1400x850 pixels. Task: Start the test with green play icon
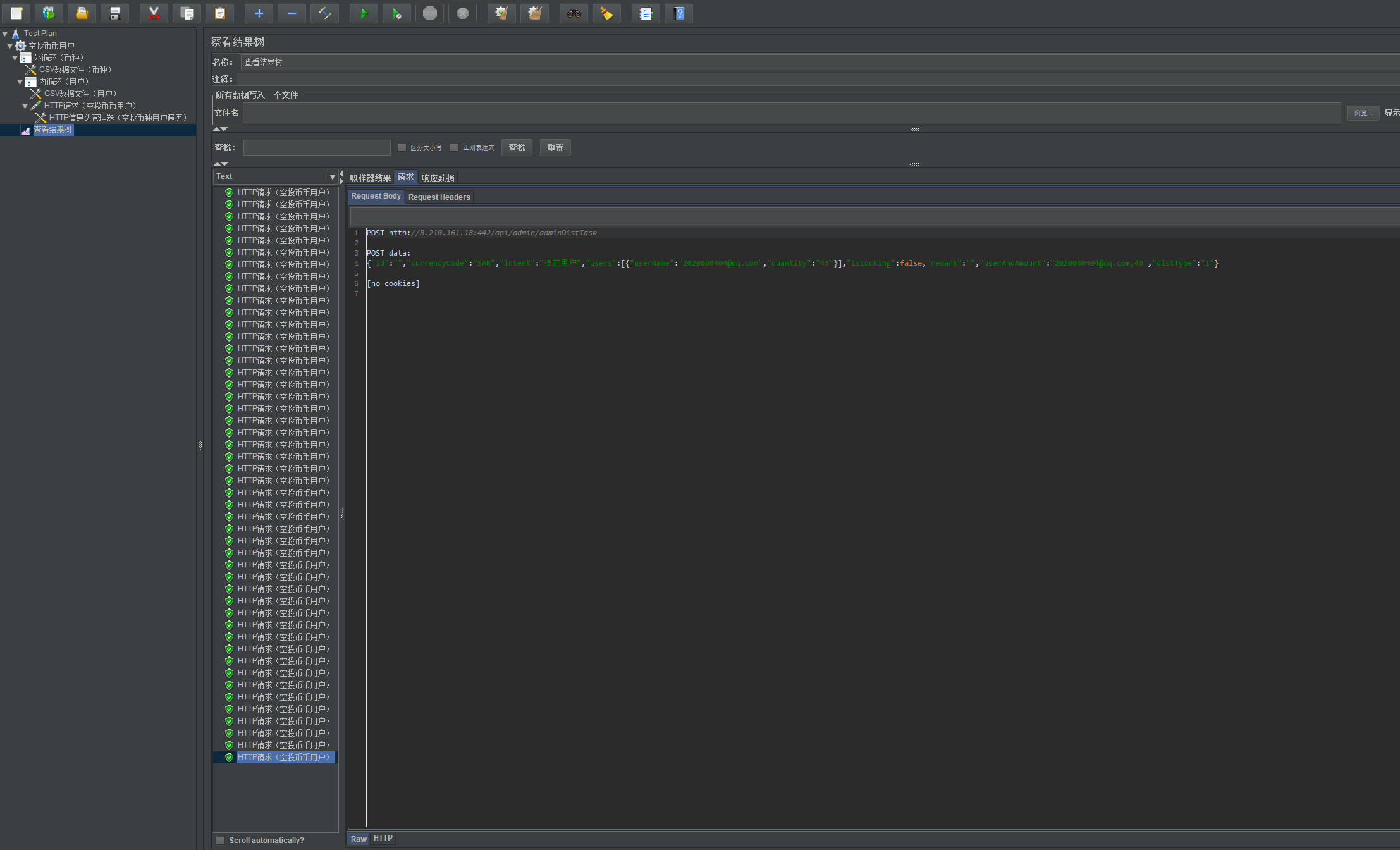coord(364,13)
